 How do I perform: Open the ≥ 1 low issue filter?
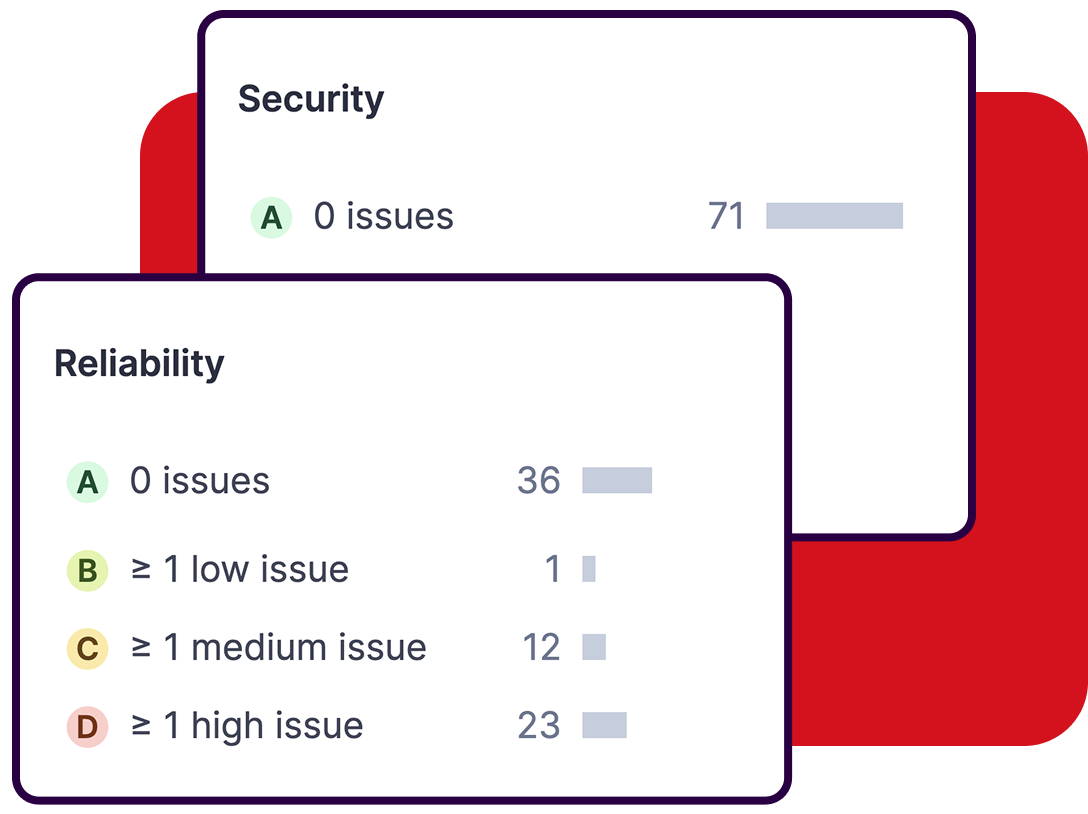(240, 570)
